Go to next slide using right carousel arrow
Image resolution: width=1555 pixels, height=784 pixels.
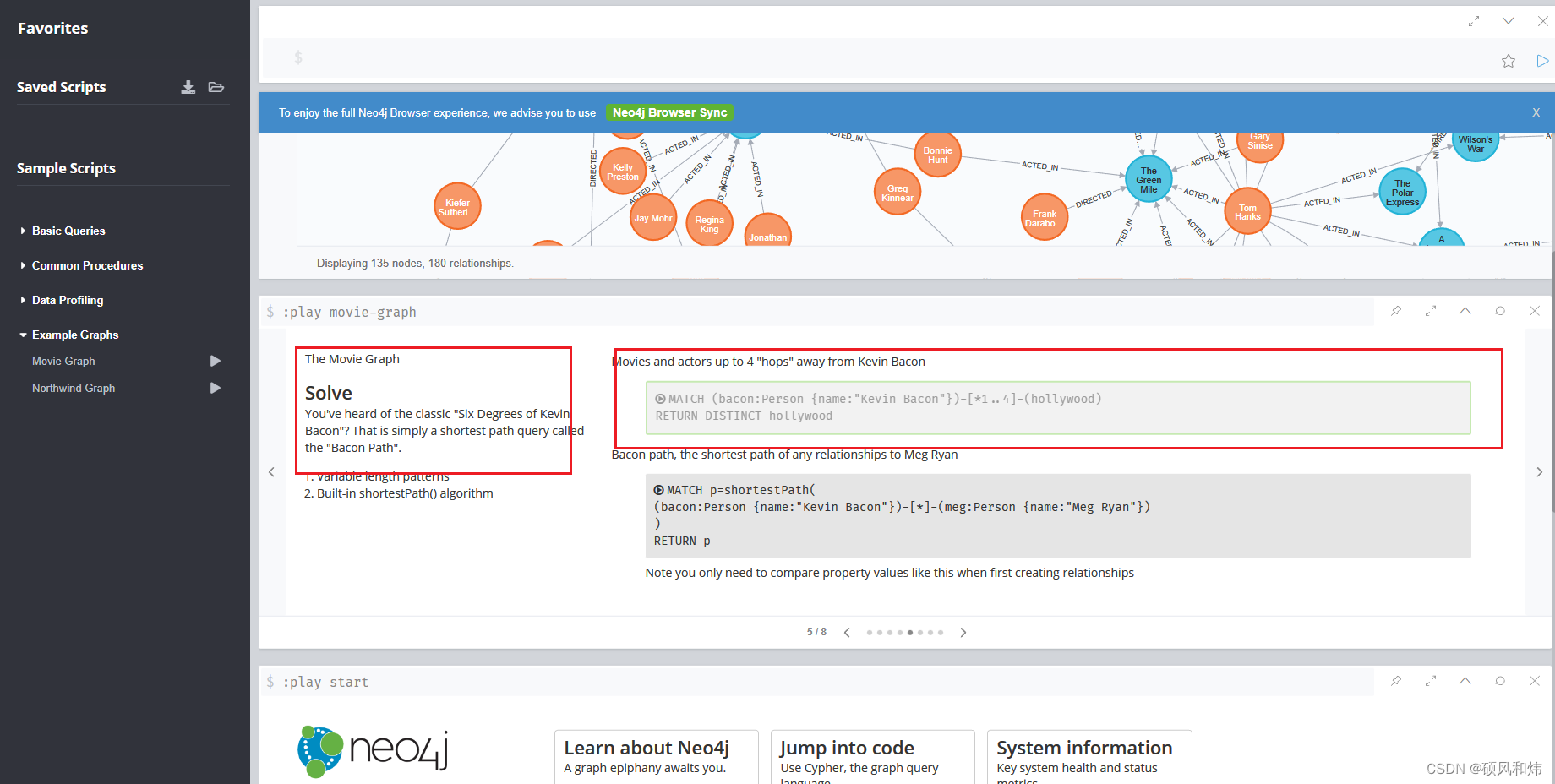(x=1539, y=472)
